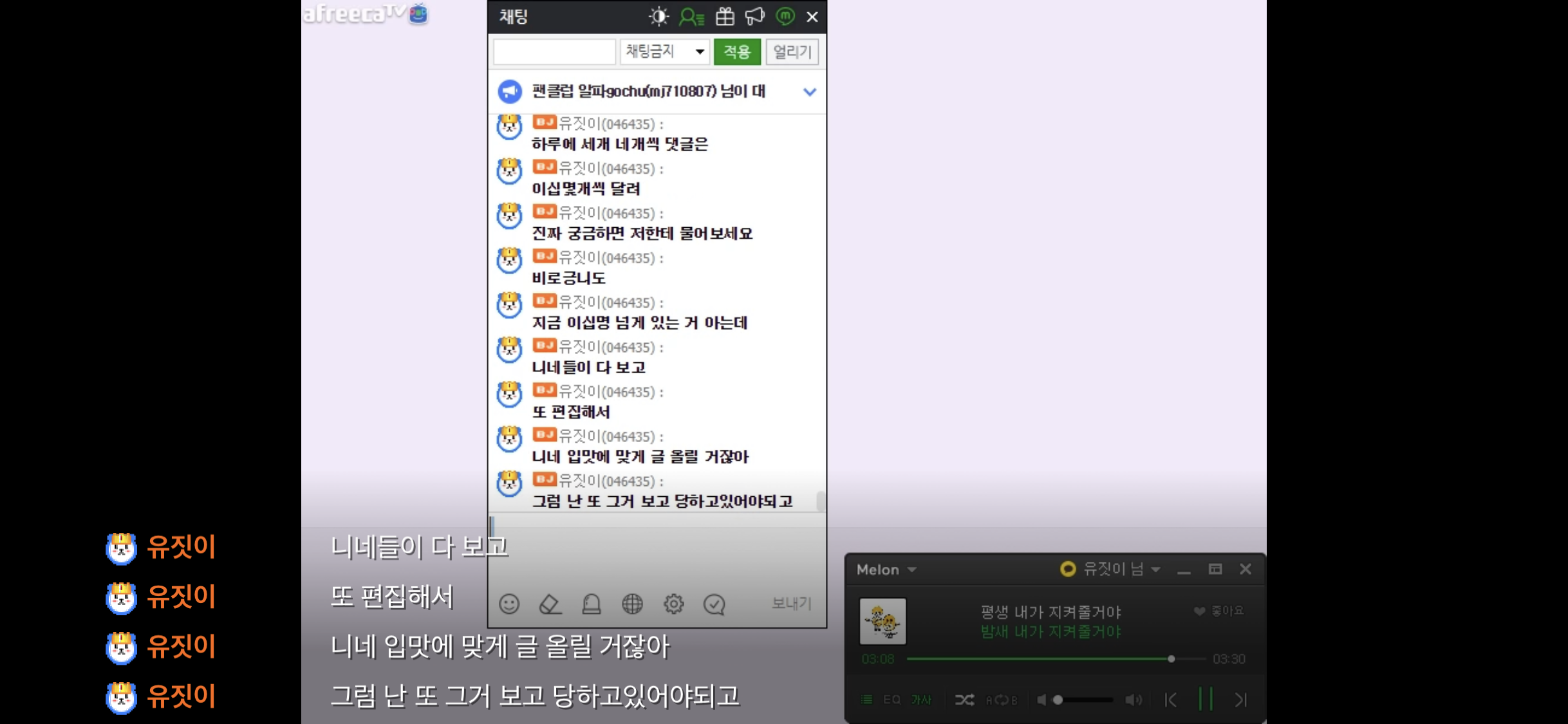
Task: Click the brightness sun icon in chat header
Action: pos(658,16)
